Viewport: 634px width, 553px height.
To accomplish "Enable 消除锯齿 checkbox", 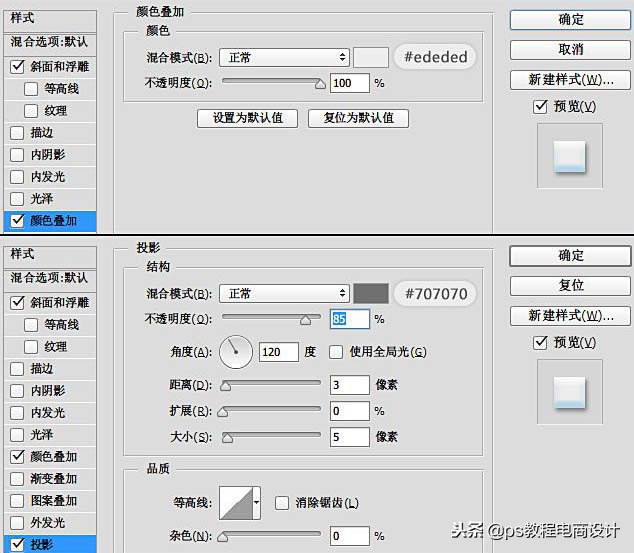I will pyautogui.click(x=282, y=503).
